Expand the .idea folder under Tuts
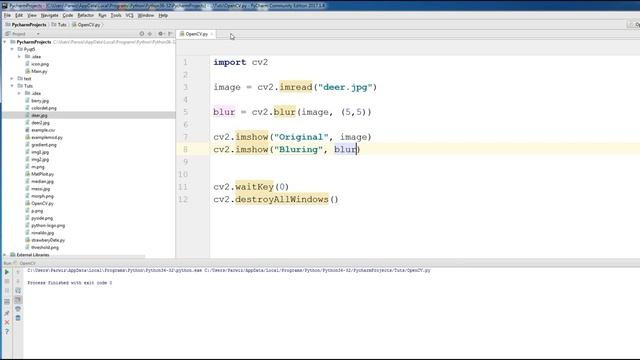The height and width of the screenshot is (360, 640). (x=19, y=93)
